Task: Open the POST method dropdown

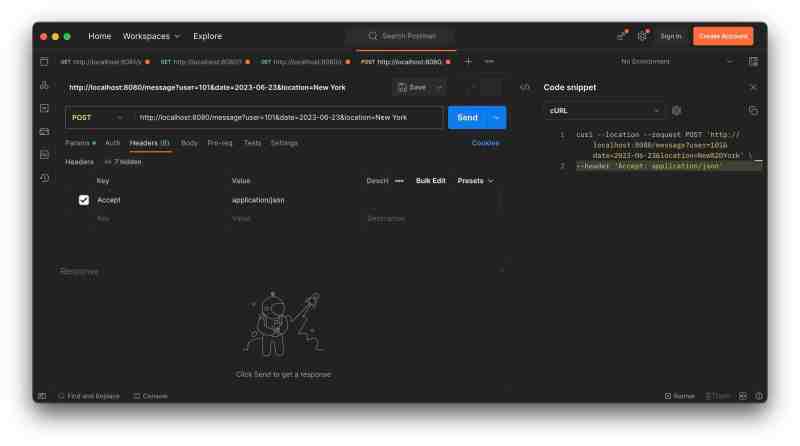Action: point(97,117)
